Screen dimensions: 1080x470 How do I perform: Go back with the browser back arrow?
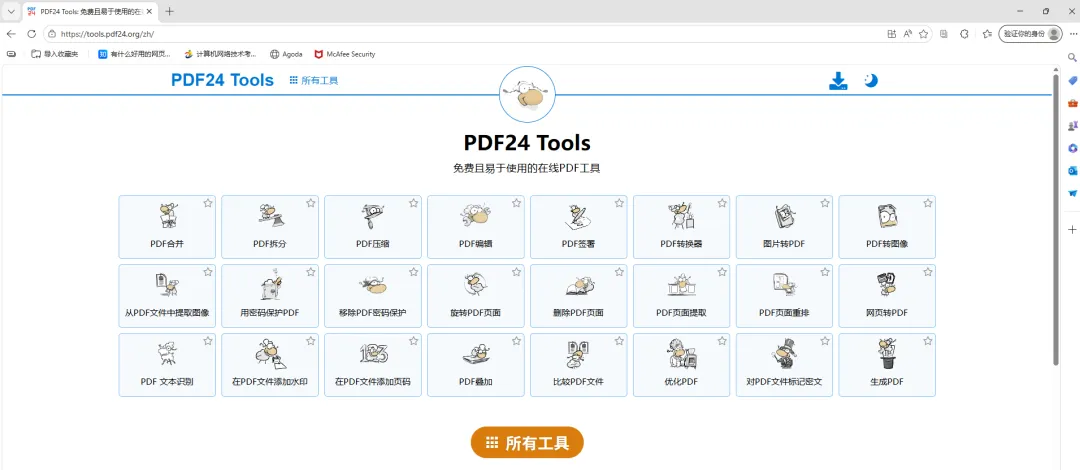(11, 34)
